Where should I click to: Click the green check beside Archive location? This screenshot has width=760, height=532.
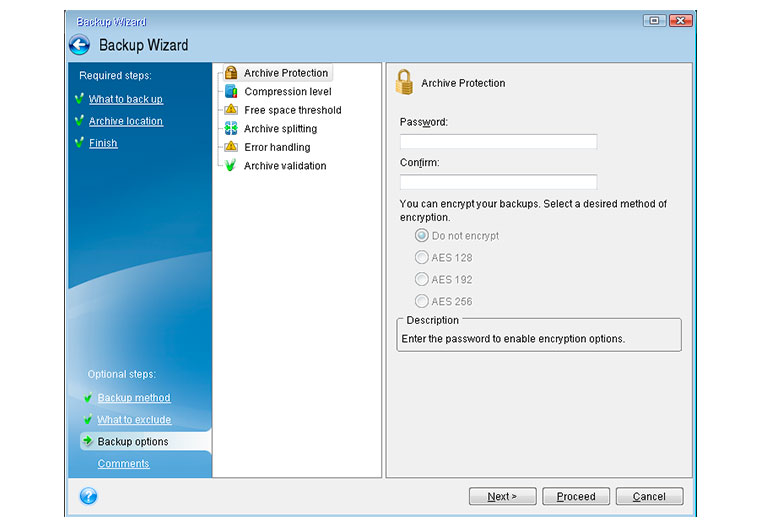79,120
